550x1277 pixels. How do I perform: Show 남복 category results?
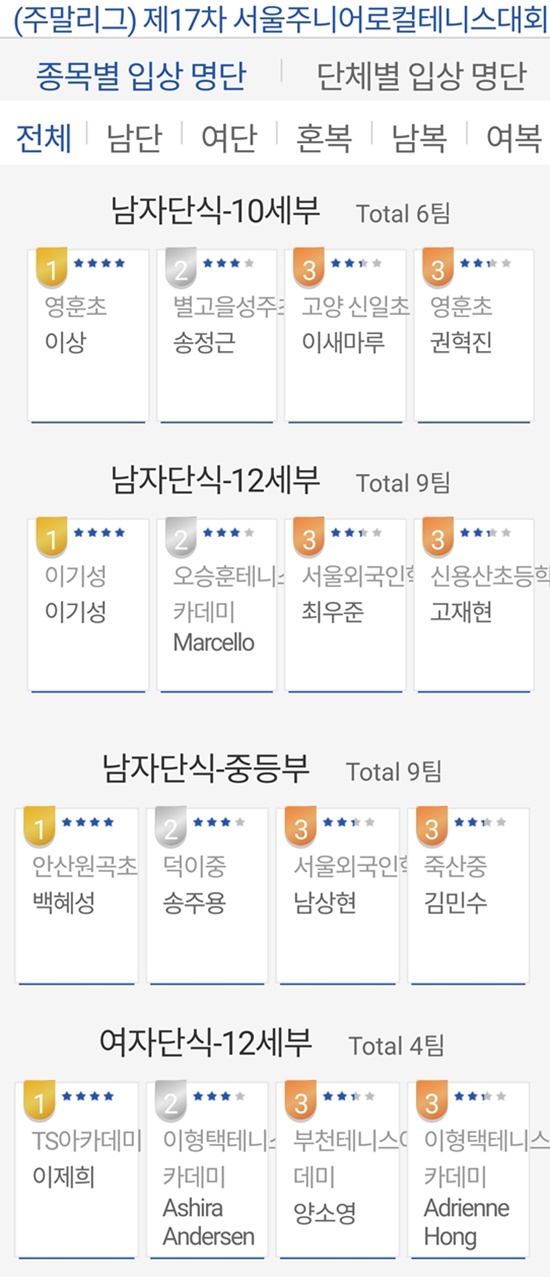click(x=419, y=137)
